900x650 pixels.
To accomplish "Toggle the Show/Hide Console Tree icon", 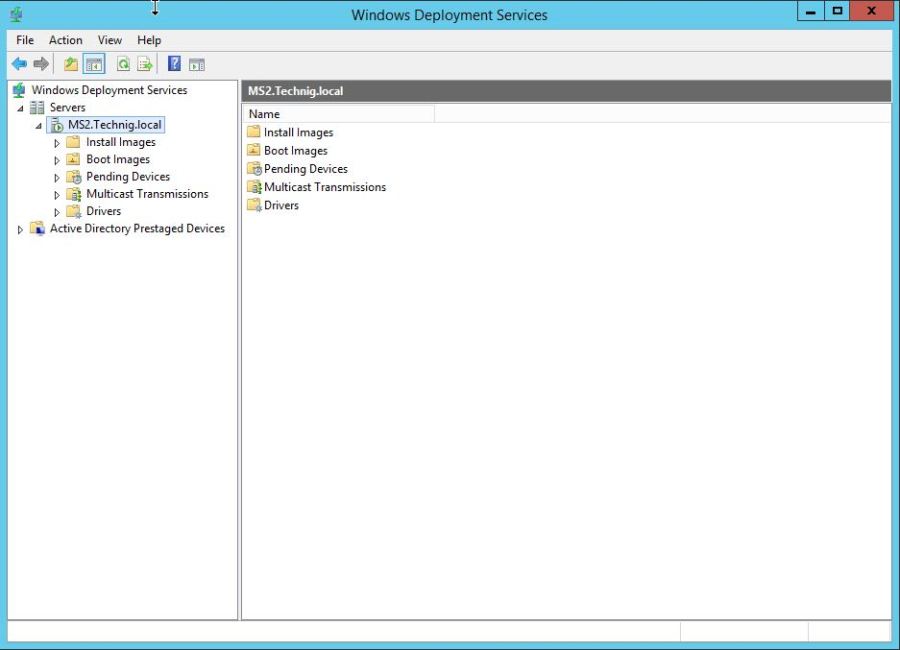I will 94,64.
